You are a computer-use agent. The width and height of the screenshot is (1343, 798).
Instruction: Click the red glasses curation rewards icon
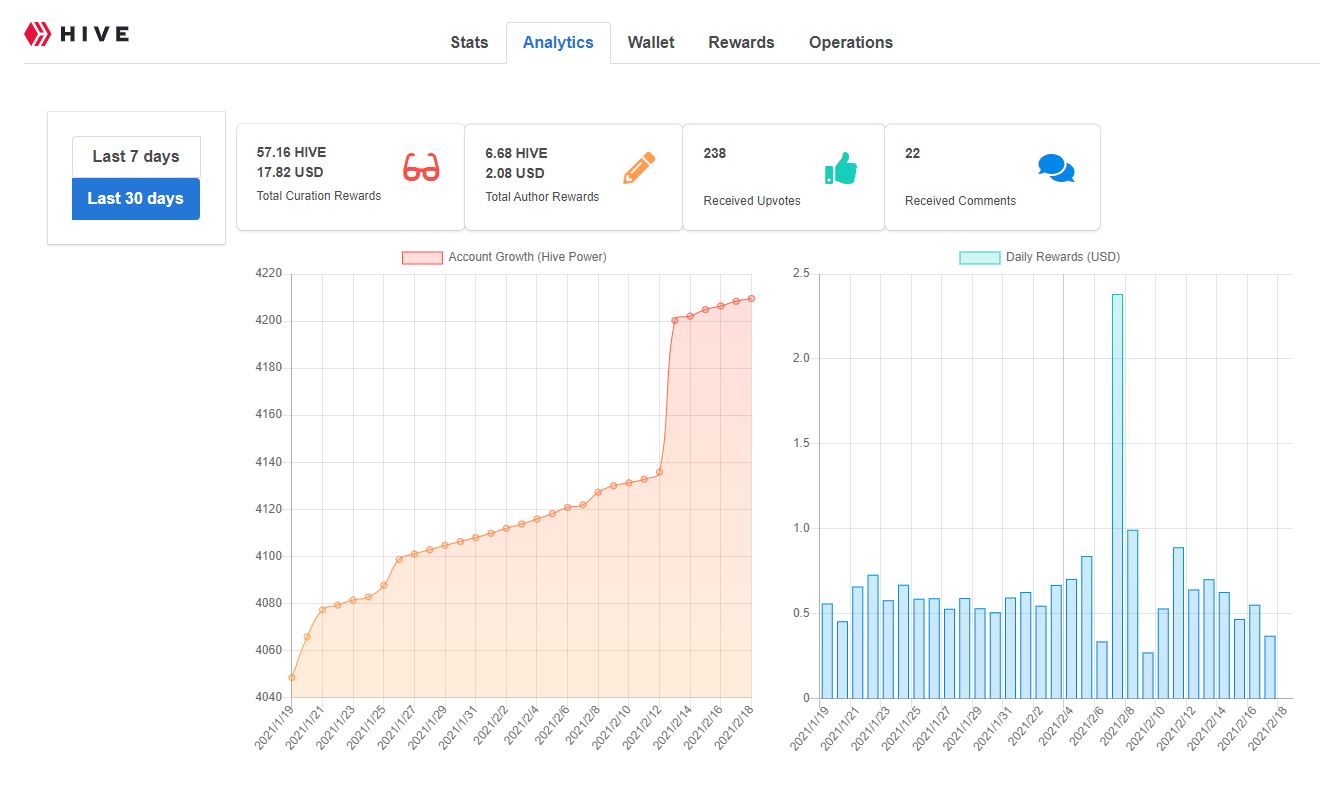click(421, 168)
